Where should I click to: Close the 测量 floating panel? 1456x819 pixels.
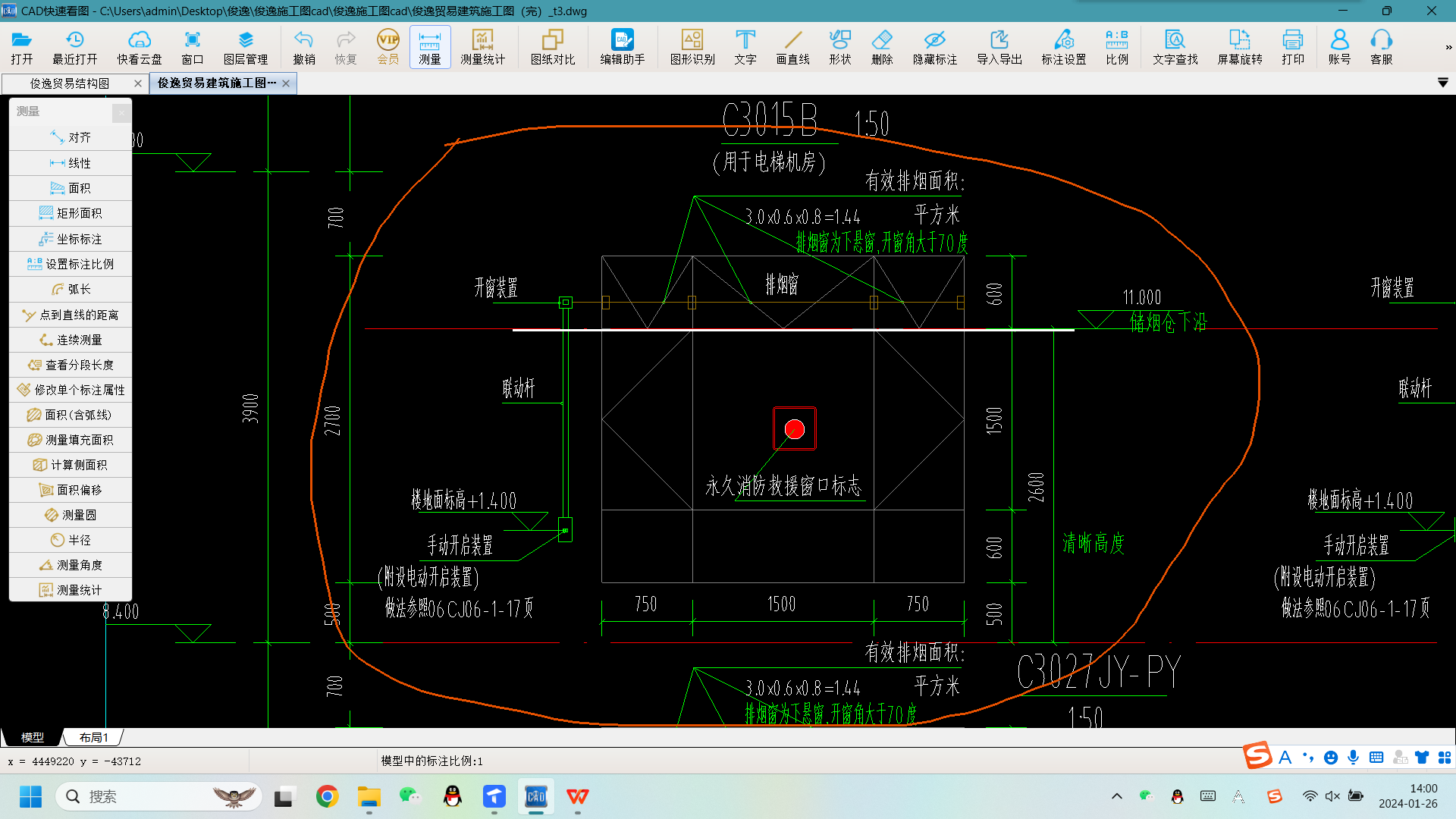(x=121, y=113)
